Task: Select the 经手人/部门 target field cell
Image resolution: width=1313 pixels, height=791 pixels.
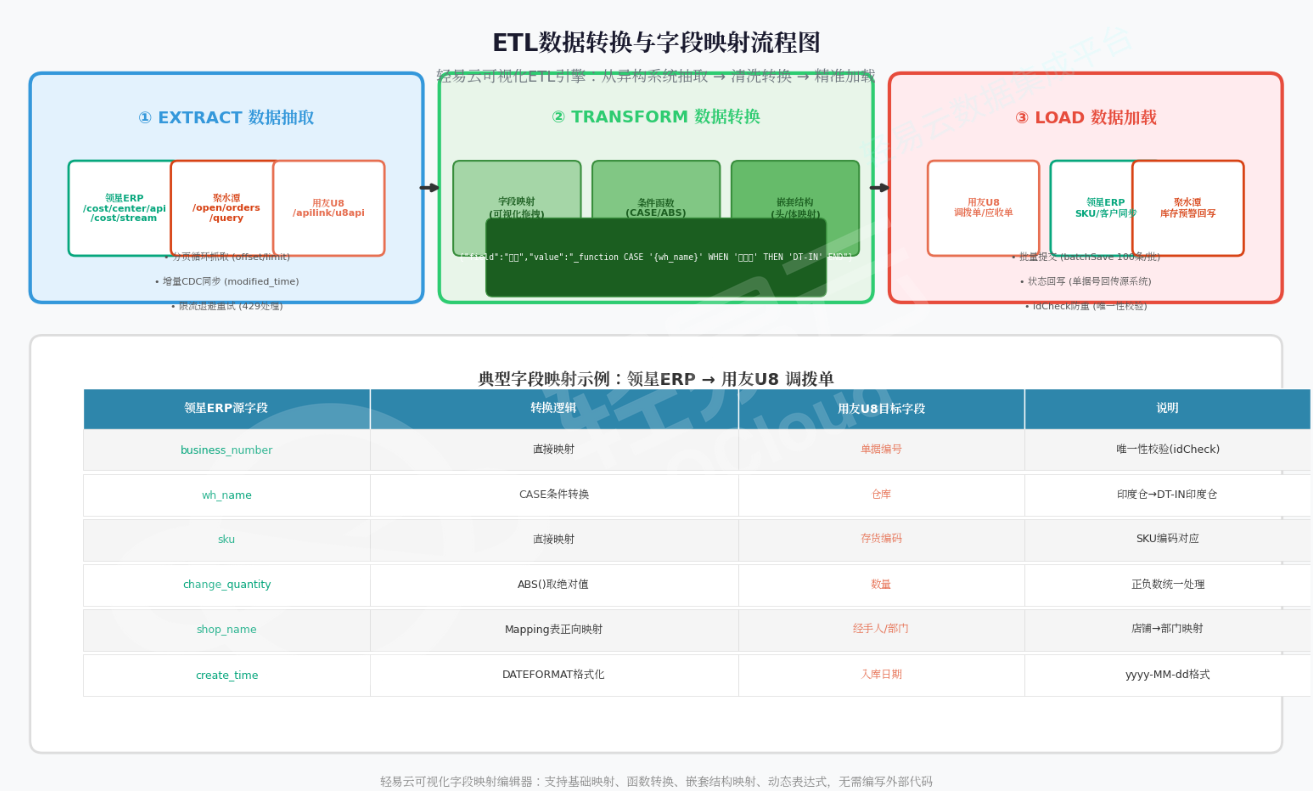Action: pos(882,630)
